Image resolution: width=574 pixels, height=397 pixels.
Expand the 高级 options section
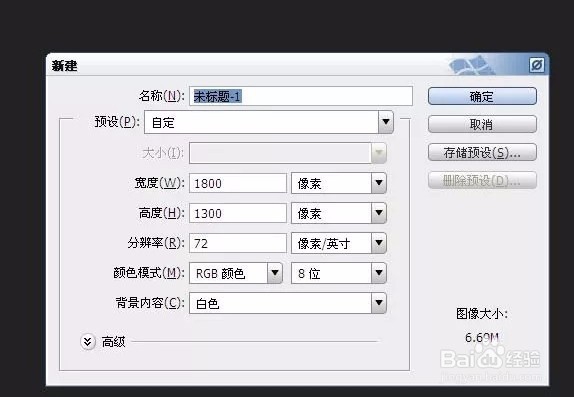pos(88,342)
